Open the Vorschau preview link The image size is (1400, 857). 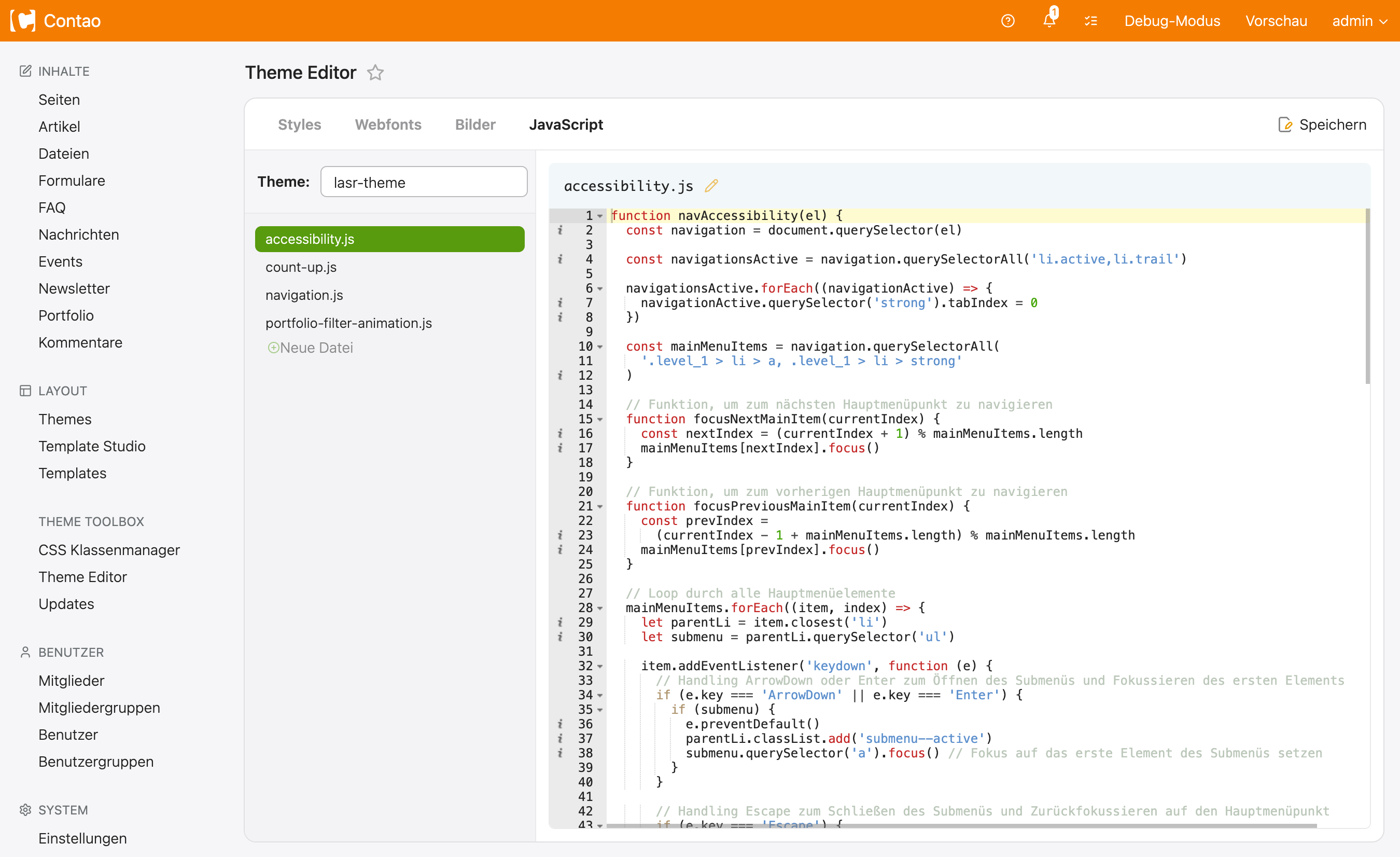coord(1276,21)
